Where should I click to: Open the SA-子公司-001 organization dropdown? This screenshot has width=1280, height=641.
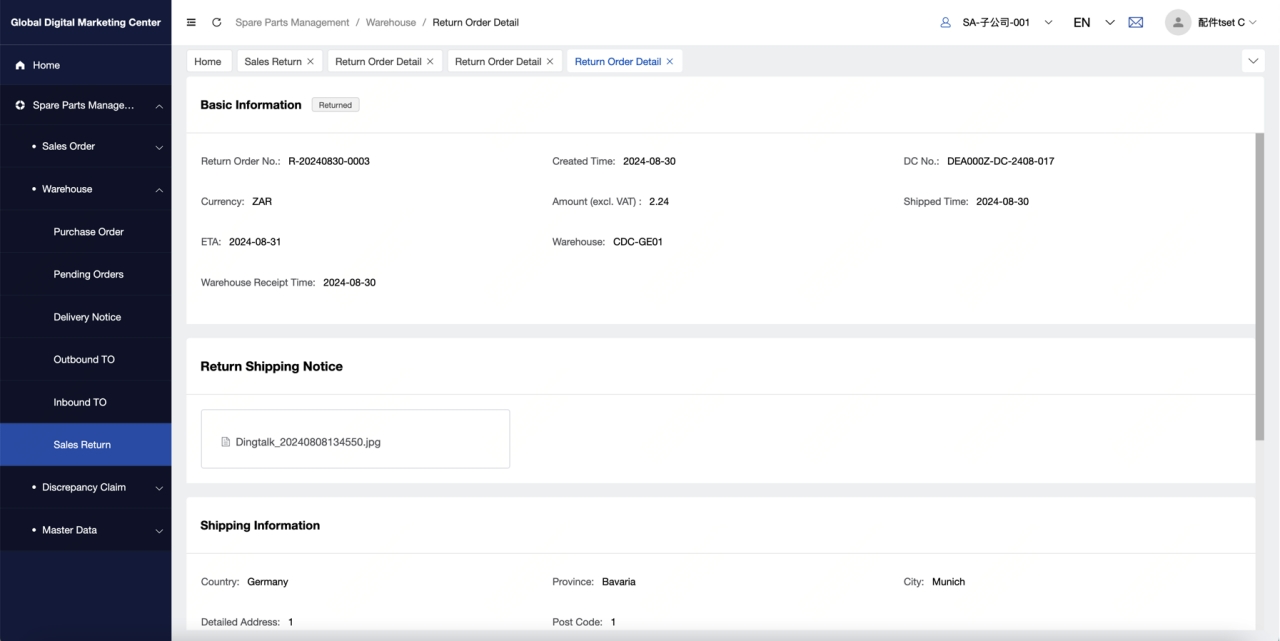1007,22
